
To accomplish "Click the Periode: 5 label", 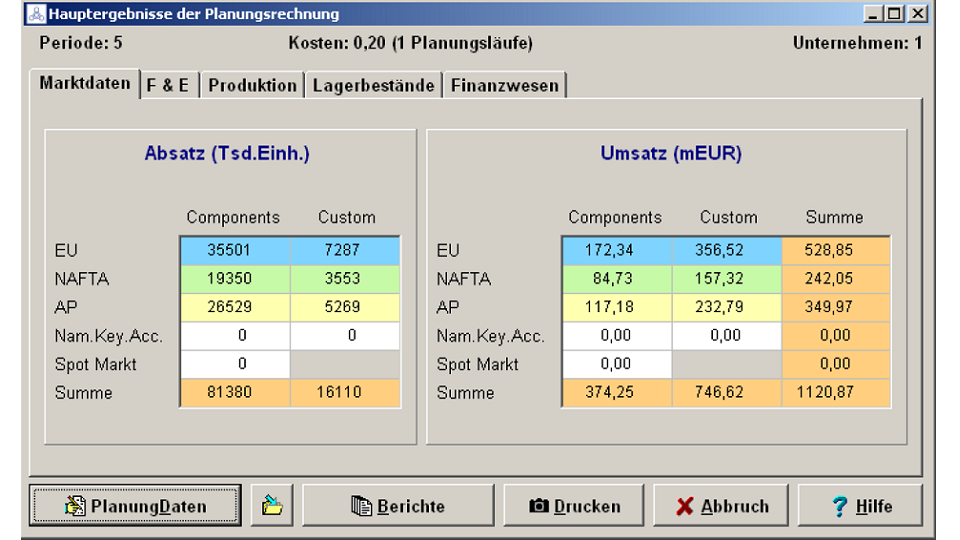I will pyautogui.click(x=81, y=43).
